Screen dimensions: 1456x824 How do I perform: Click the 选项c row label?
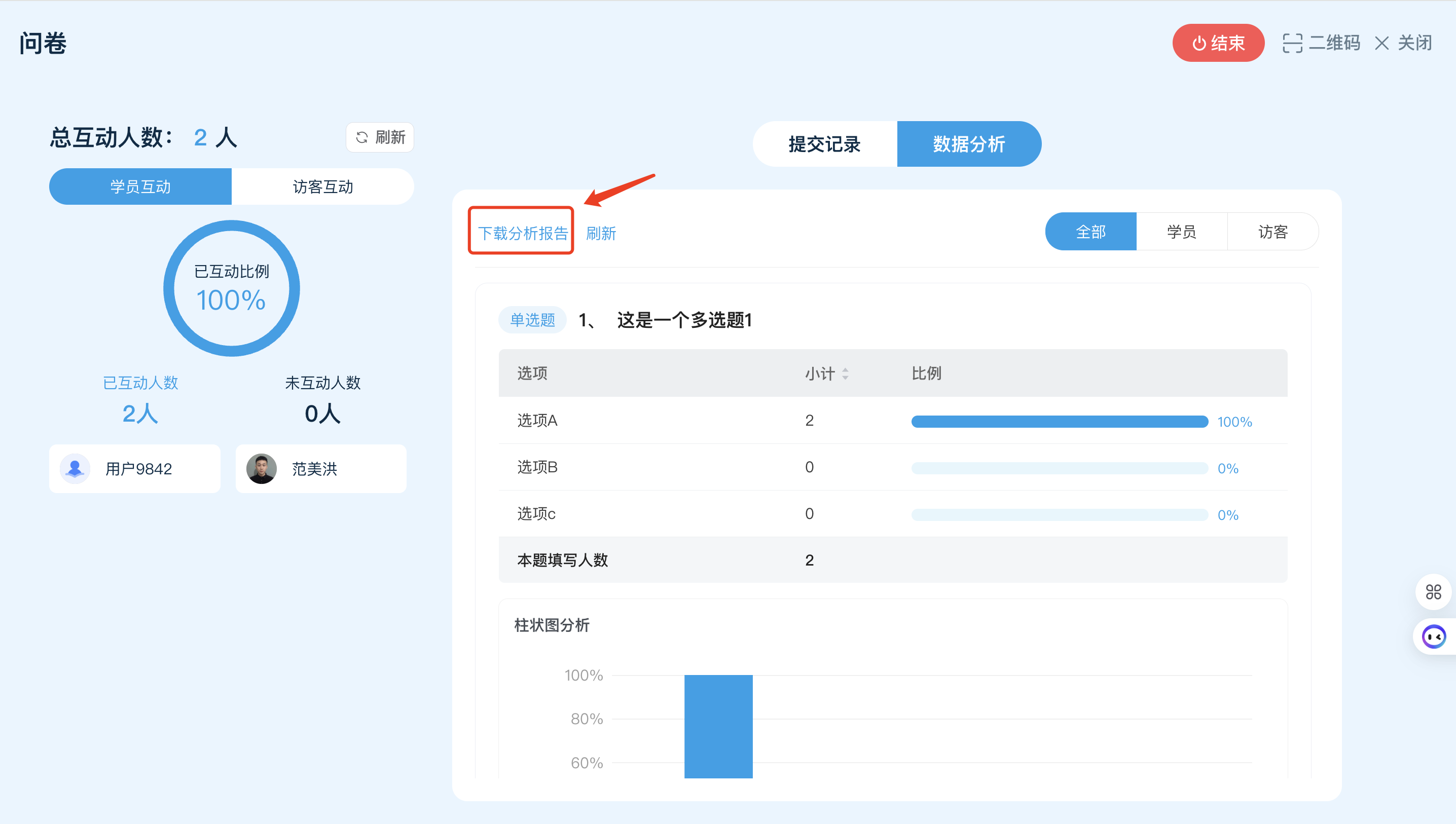pos(536,514)
